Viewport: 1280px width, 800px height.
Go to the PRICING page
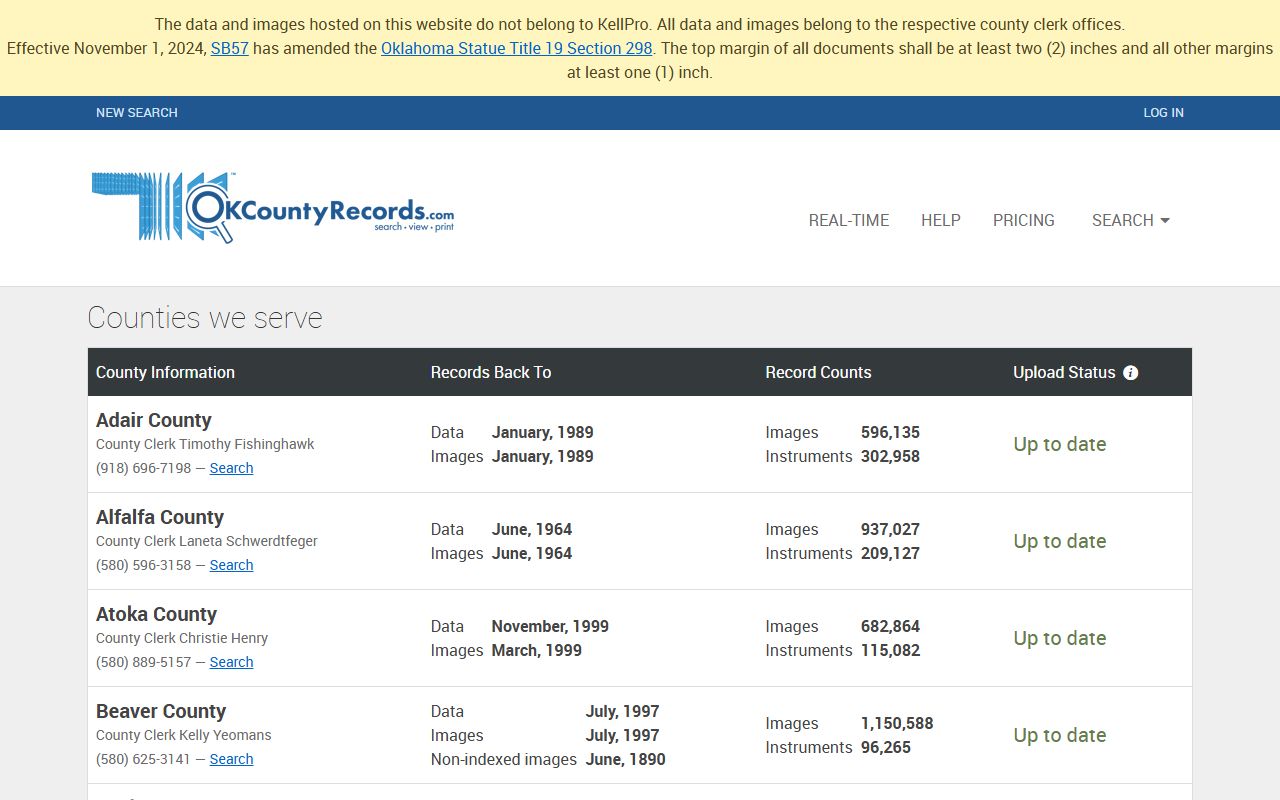1024,220
